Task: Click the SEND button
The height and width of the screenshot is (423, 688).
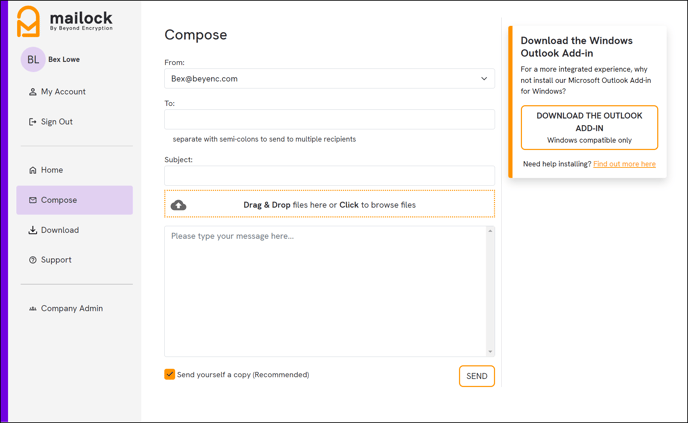Action: point(477,376)
